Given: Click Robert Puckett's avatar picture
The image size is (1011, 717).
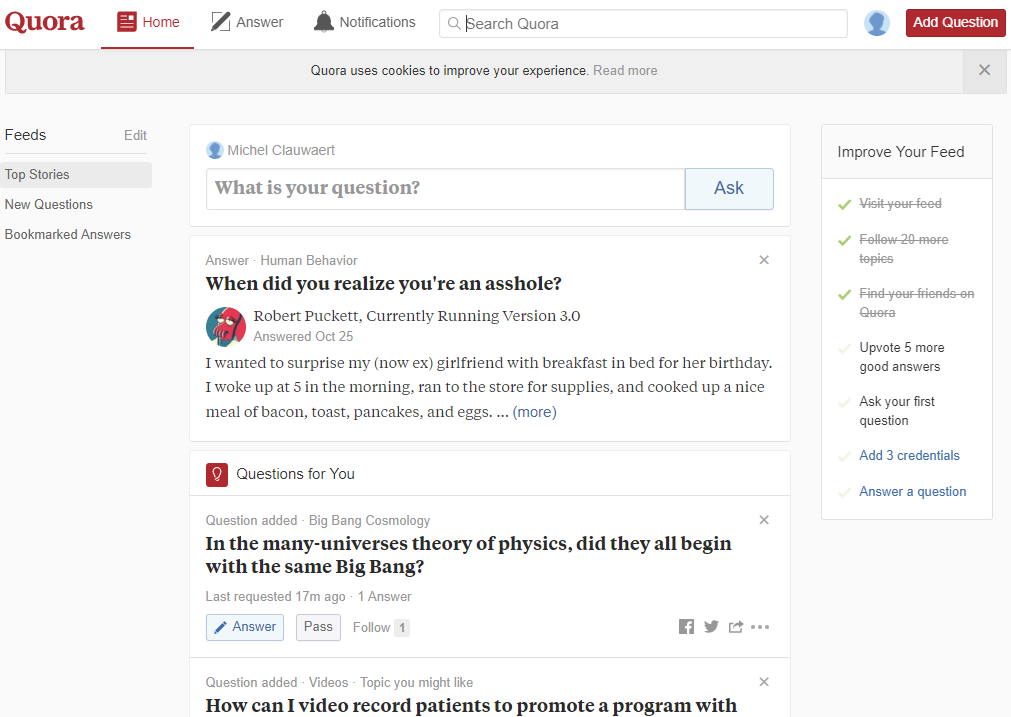Looking at the screenshot, I should coord(226,326).
